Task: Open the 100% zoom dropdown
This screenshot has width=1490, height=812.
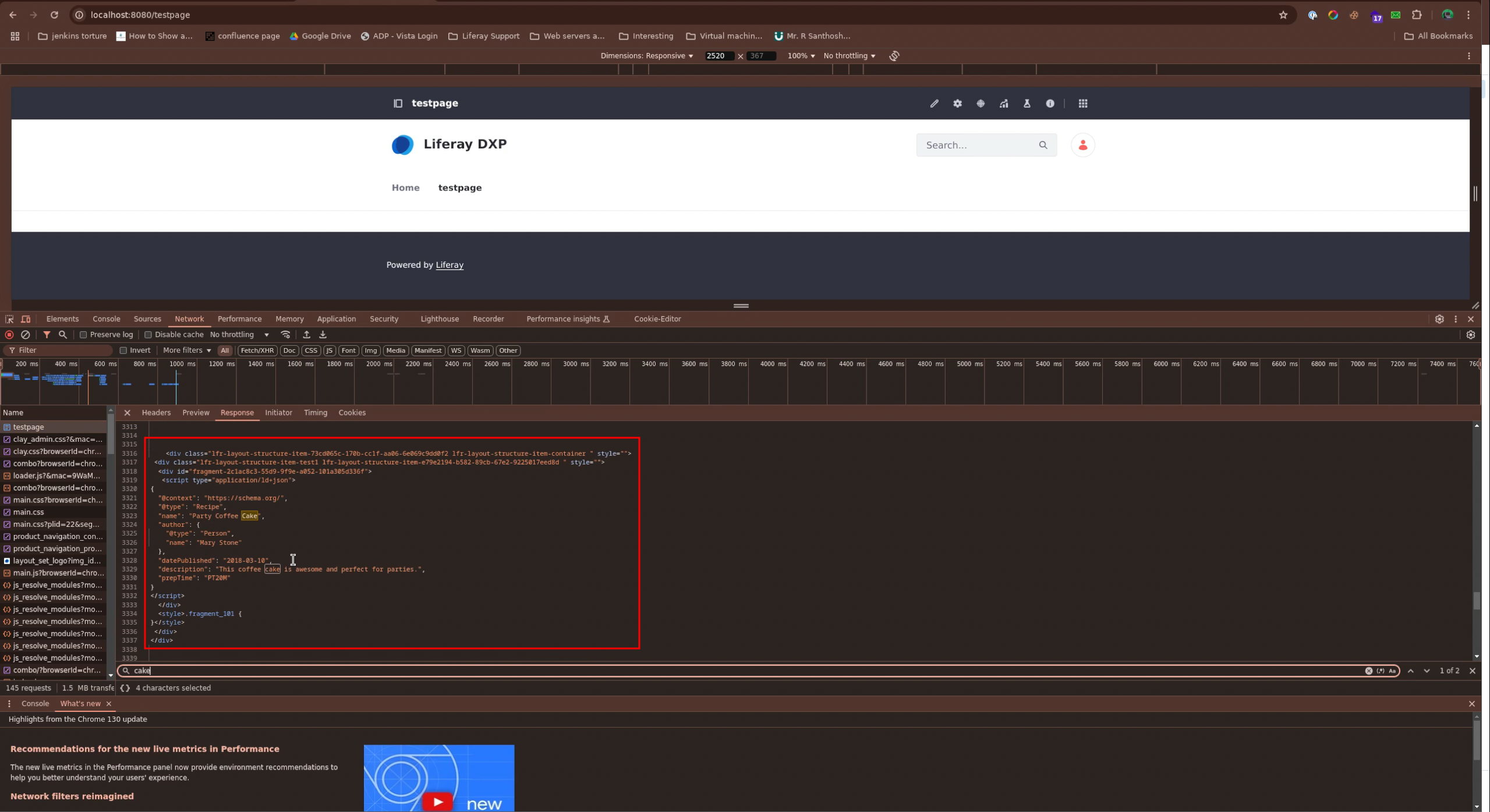Action: coord(801,56)
